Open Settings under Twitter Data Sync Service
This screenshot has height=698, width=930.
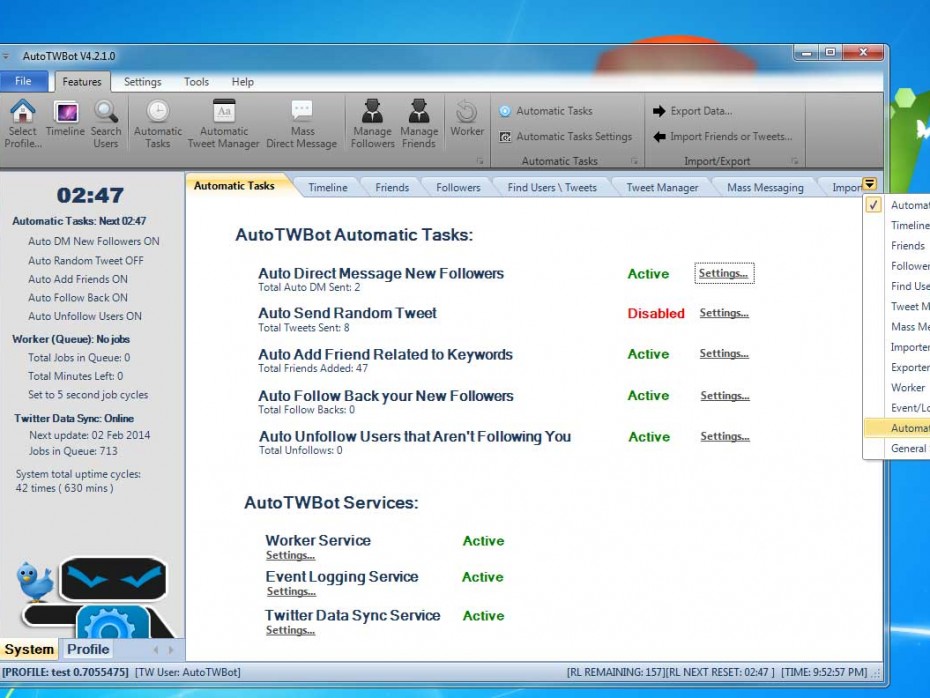(x=290, y=630)
